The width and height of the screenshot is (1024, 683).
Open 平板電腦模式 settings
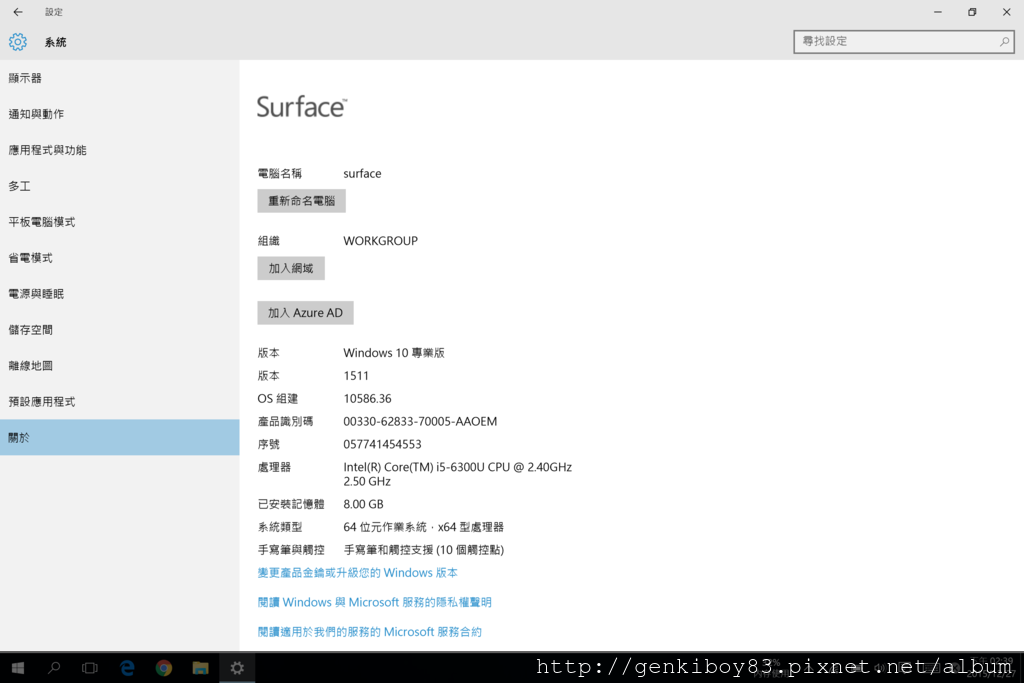coord(120,222)
